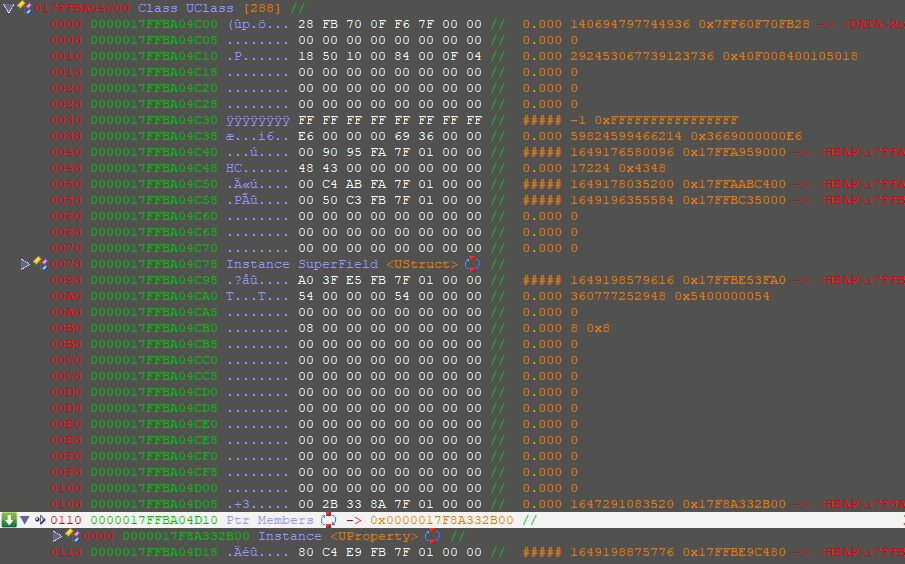Click the instance icon at 0000017F8A332B00

pyautogui.click(x=73, y=536)
